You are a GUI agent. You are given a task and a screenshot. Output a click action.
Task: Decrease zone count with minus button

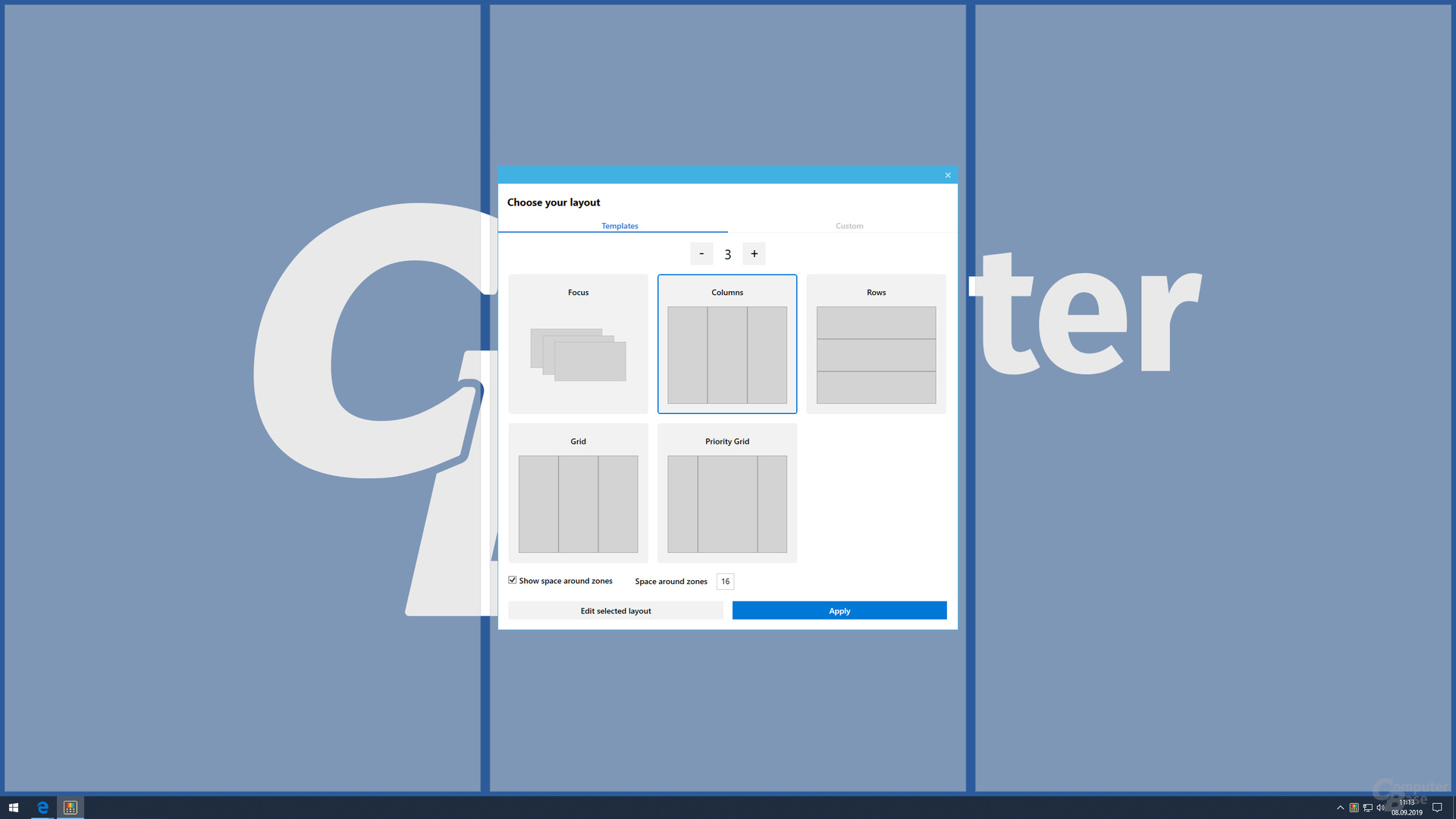click(701, 253)
